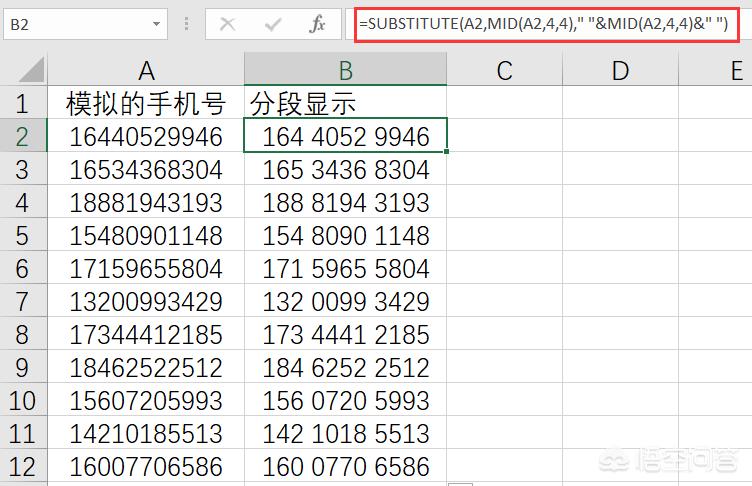The width and height of the screenshot is (752, 486).
Task: Click into the SUBSTITUTE formula bar
Action: tap(547, 24)
